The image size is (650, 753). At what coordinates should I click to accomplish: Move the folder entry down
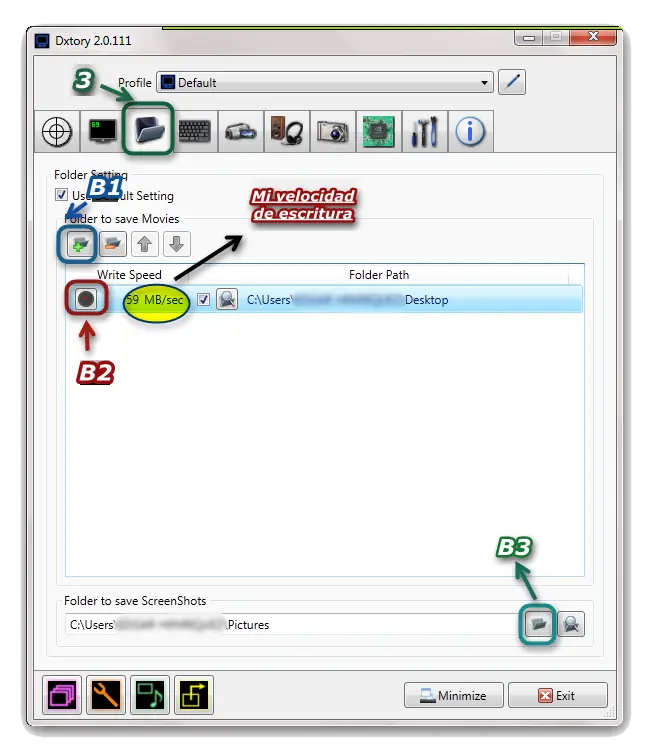[177, 244]
